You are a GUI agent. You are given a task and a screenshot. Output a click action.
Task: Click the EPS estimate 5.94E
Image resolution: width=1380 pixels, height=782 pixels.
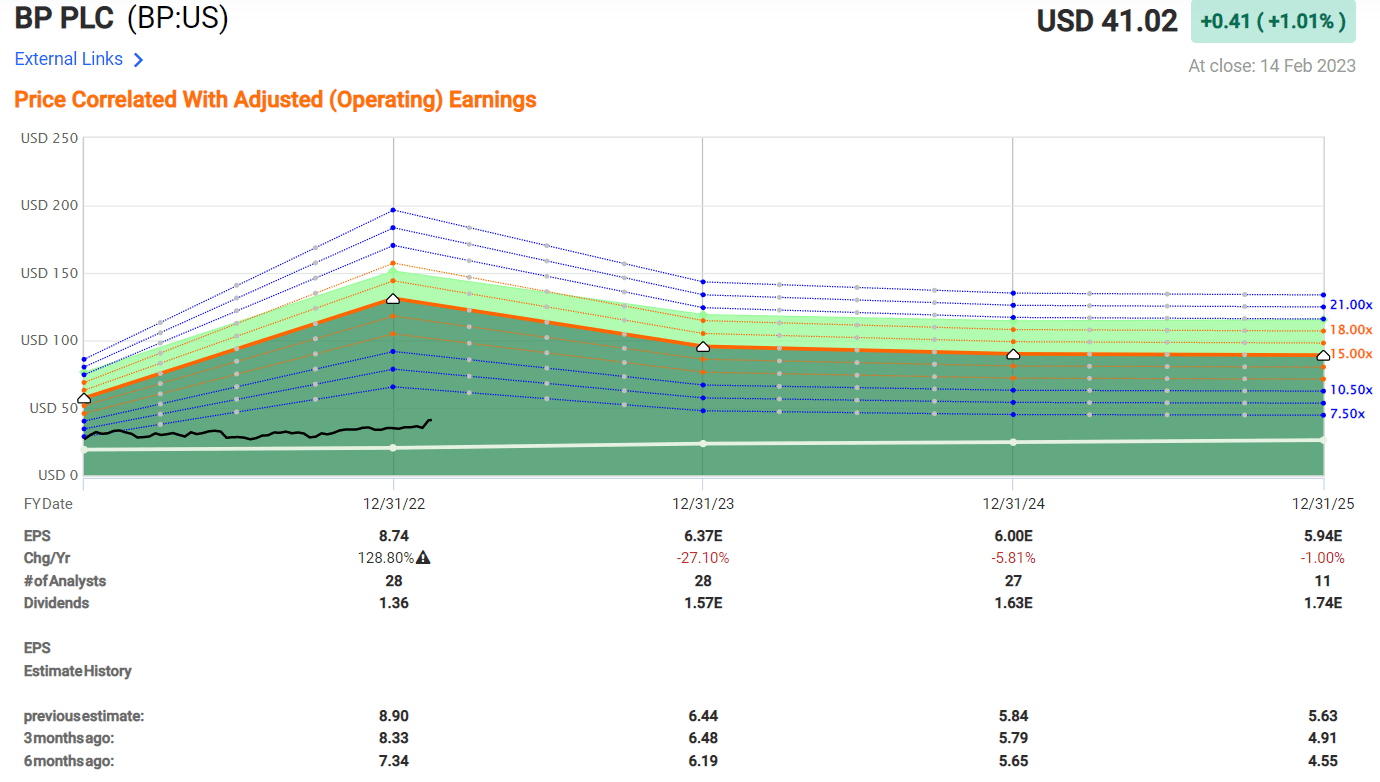click(x=1323, y=536)
